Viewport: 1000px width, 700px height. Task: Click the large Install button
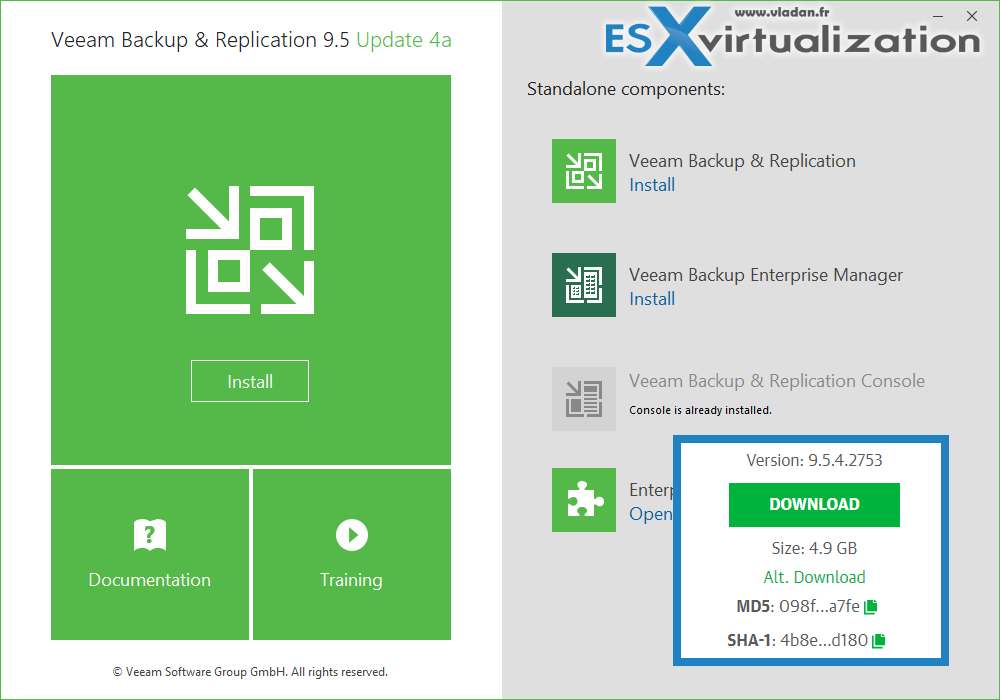[250, 381]
